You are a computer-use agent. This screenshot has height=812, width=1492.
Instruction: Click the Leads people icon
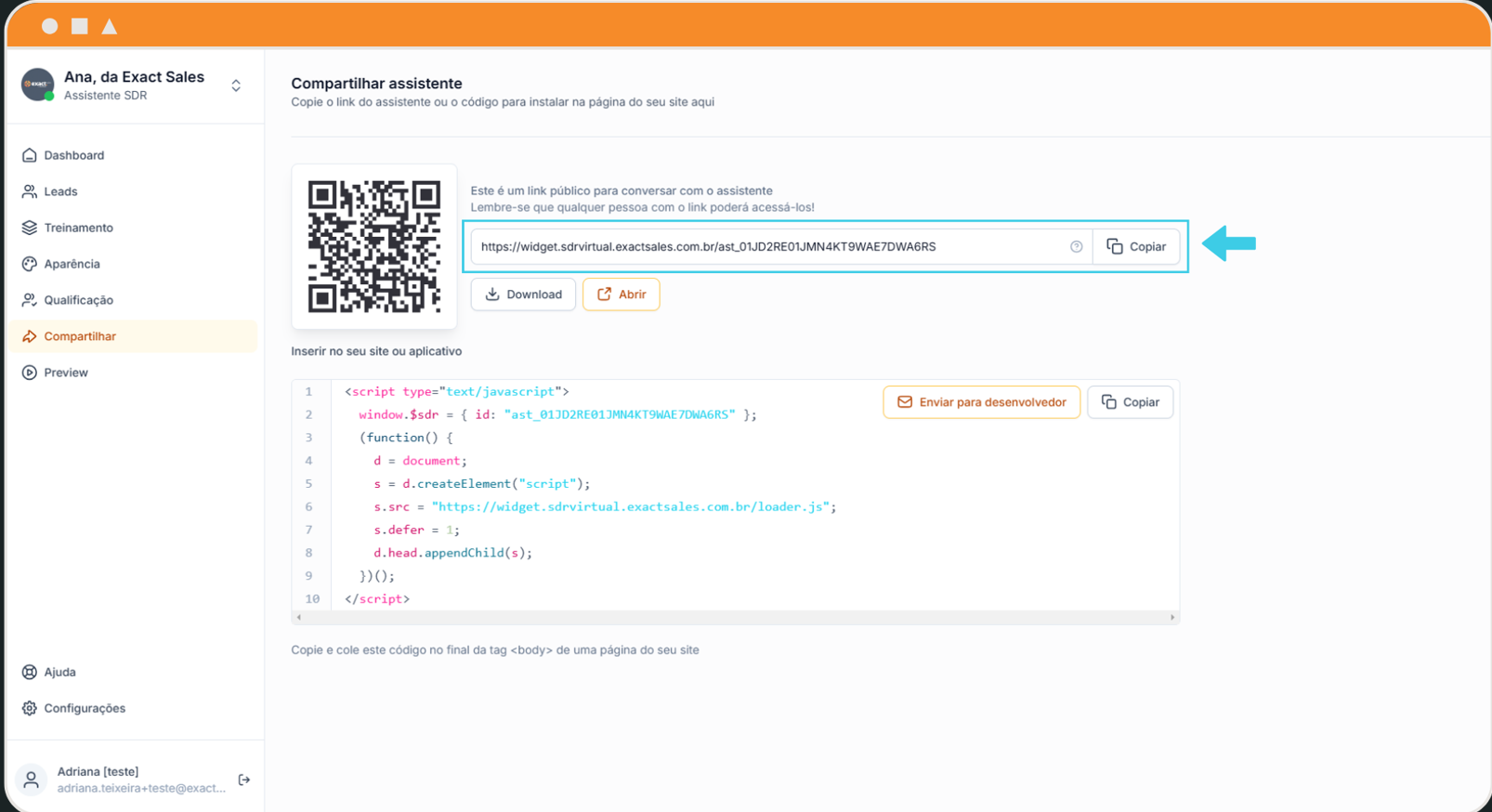[x=30, y=191]
